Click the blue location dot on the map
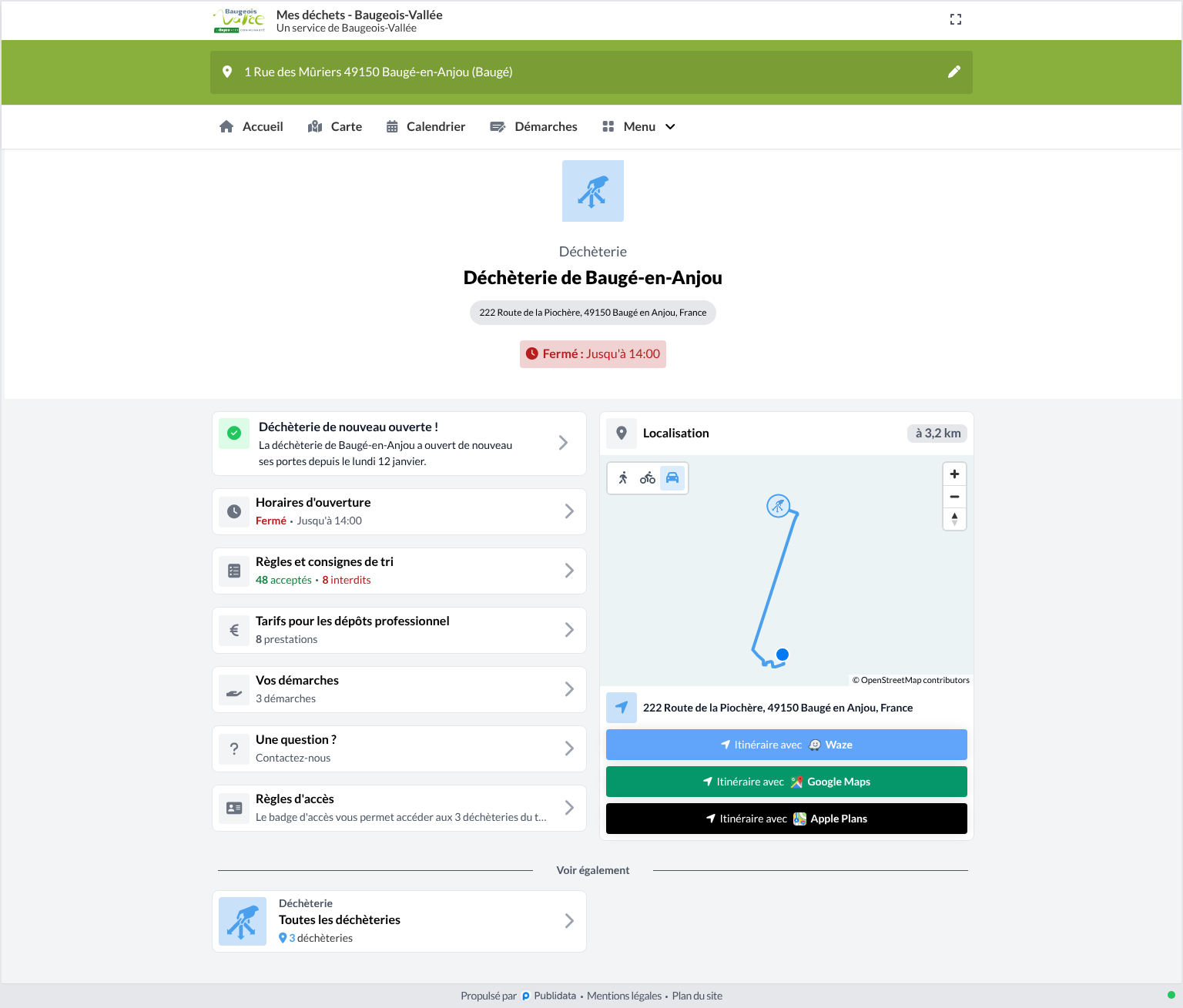 783,655
